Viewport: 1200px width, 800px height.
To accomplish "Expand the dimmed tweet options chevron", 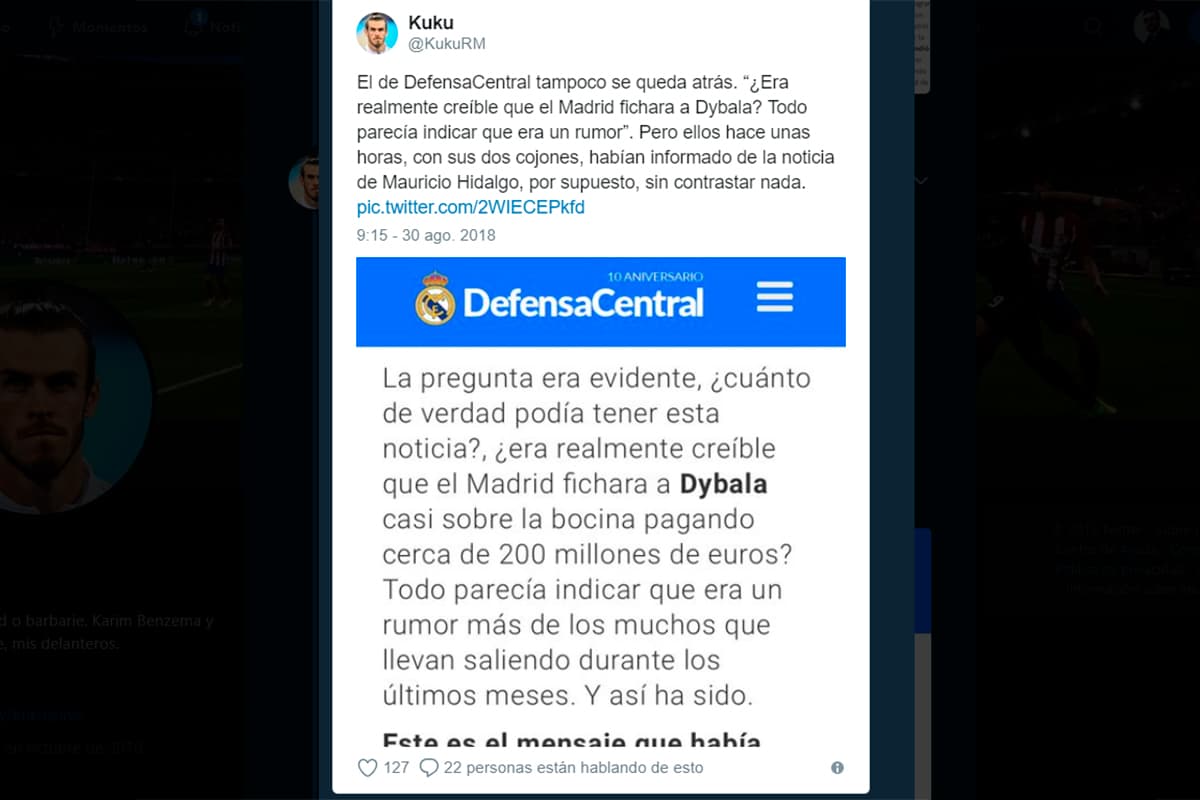I will (921, 180).
